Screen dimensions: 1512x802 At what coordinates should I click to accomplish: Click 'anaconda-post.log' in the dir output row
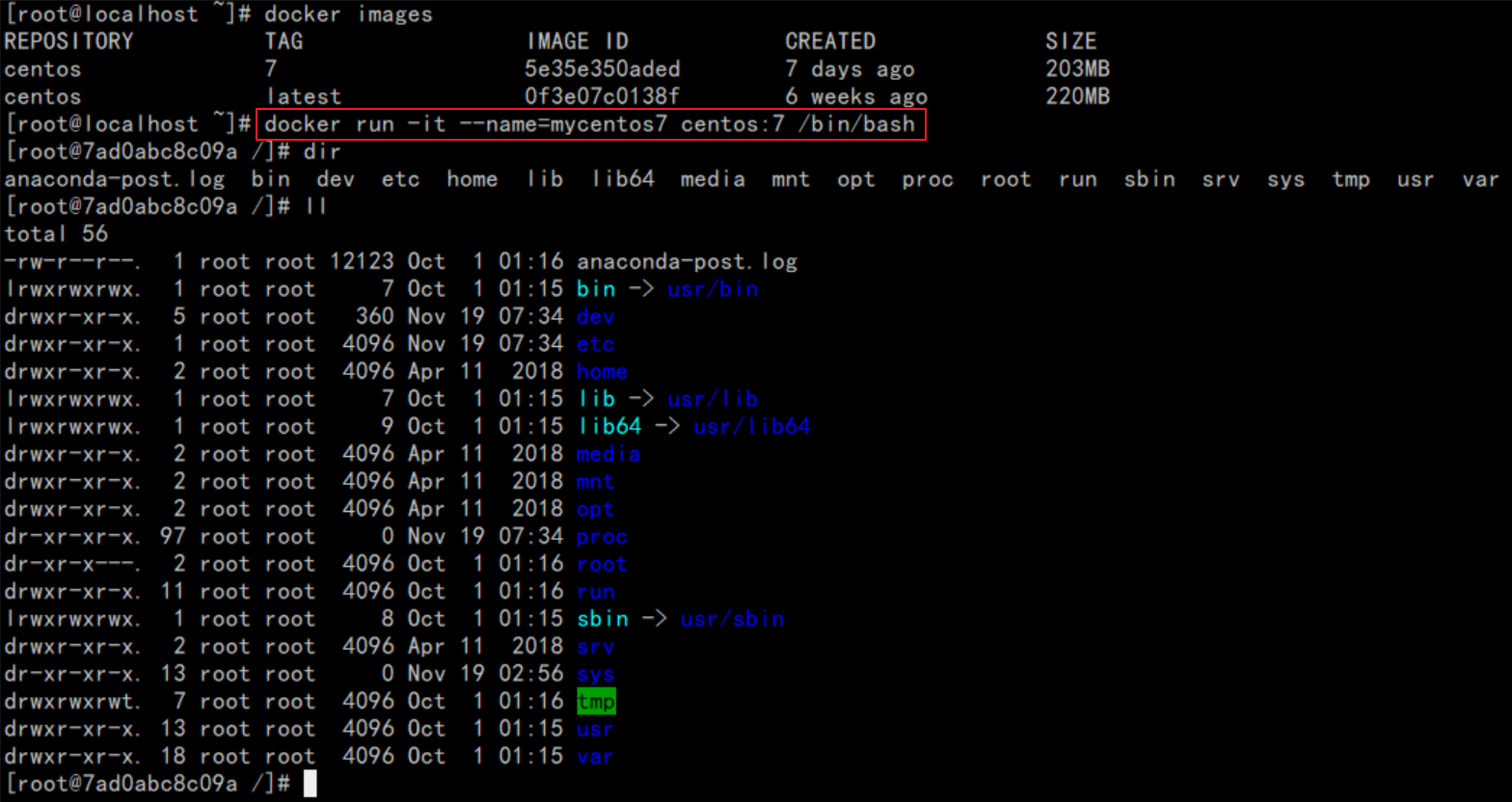point(115,179)
